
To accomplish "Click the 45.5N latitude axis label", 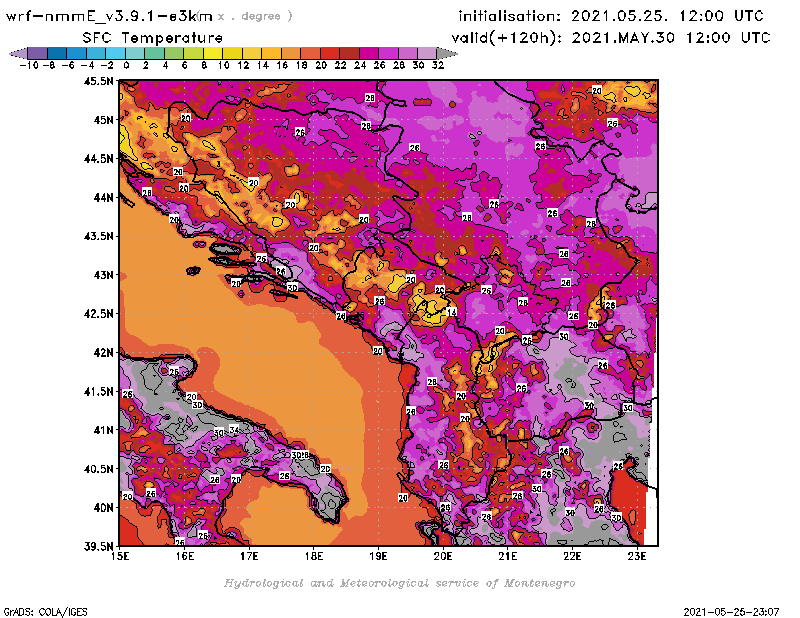I will (x=97, y=81).
